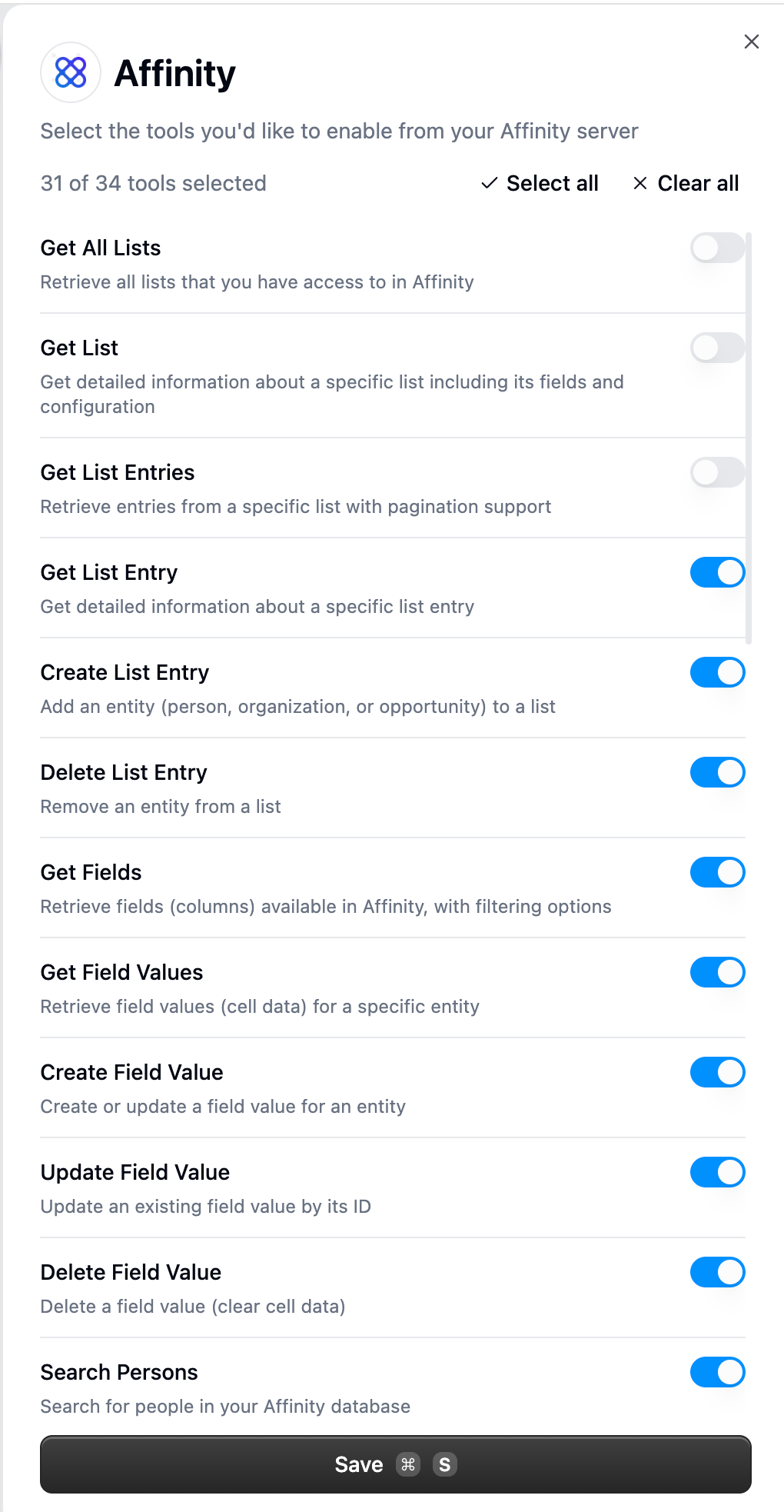This screenshot has height=1512, width=784.
Task: Click the ⌘ key icon in the Save button
Action: (409, 1464)
